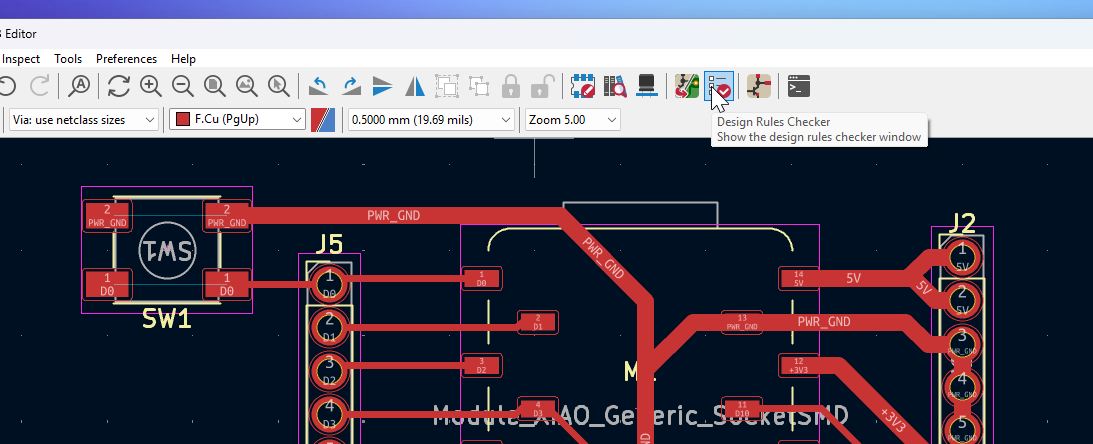
Task: Ungroup the selected items
Action: pos(479,86)
